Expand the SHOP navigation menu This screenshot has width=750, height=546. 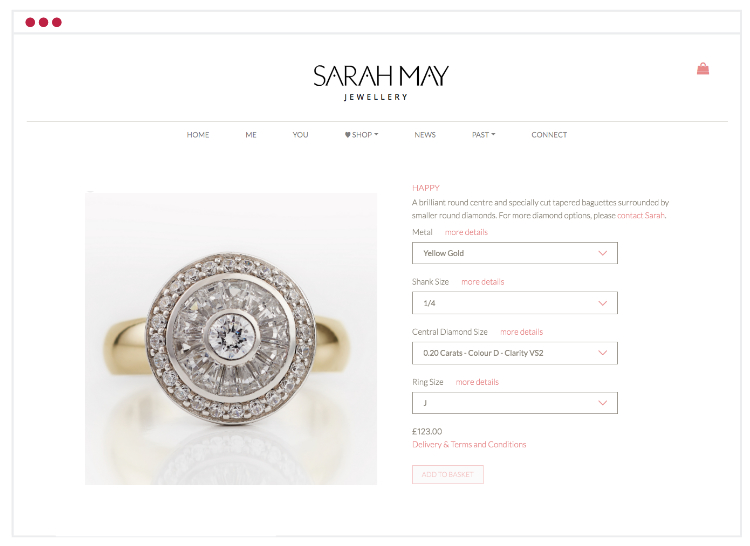pos(362,135)
